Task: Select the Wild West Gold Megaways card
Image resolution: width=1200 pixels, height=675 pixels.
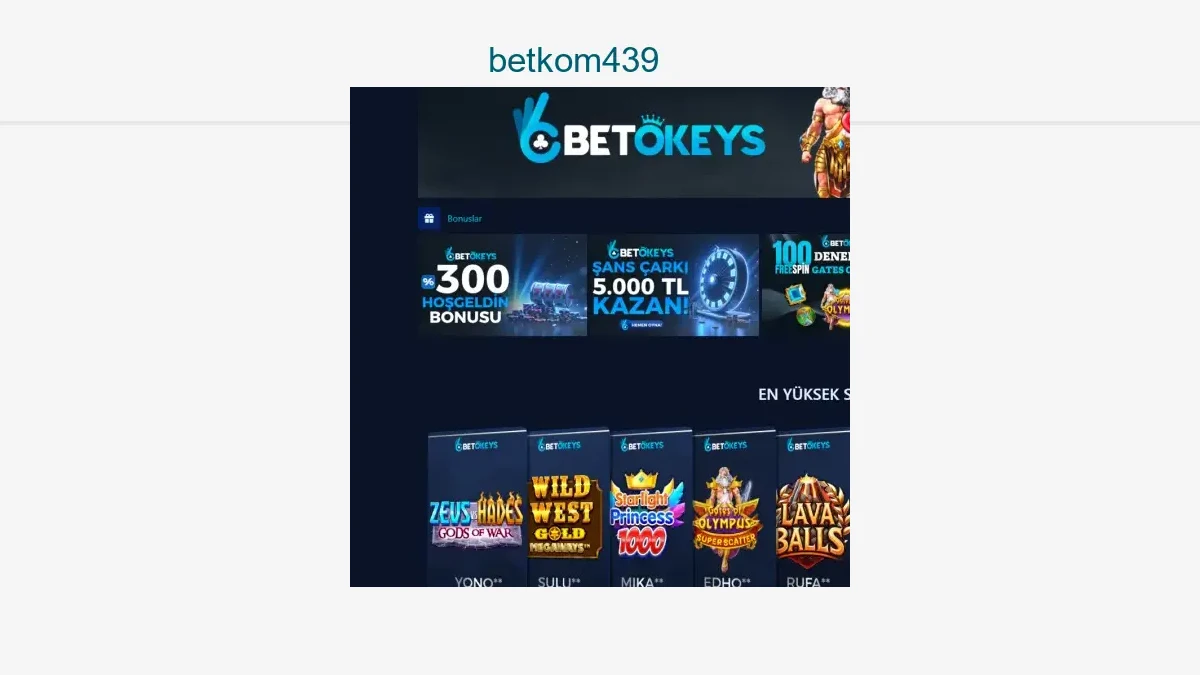Action: point(568,508)
